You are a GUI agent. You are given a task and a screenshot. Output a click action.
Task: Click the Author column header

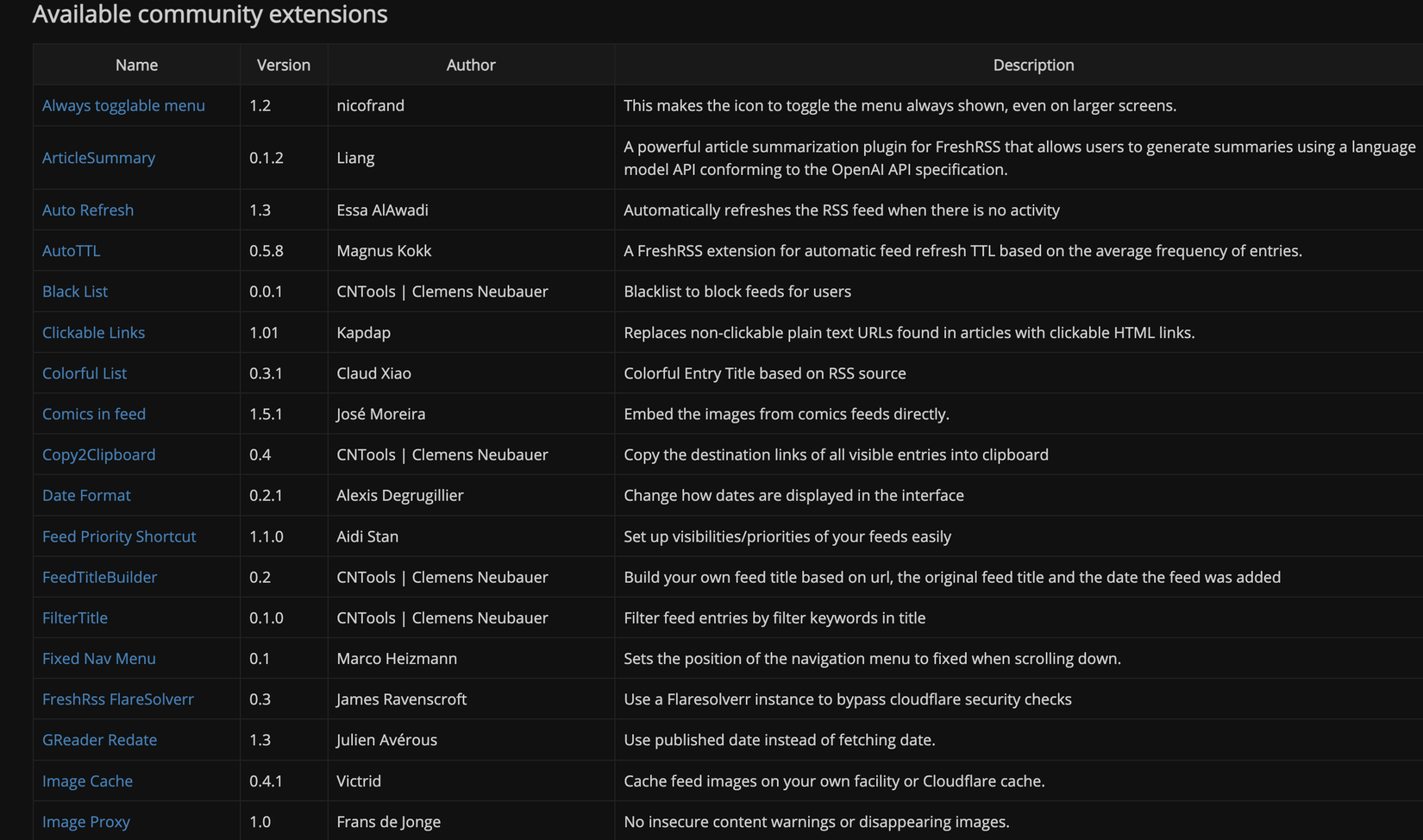471,65
